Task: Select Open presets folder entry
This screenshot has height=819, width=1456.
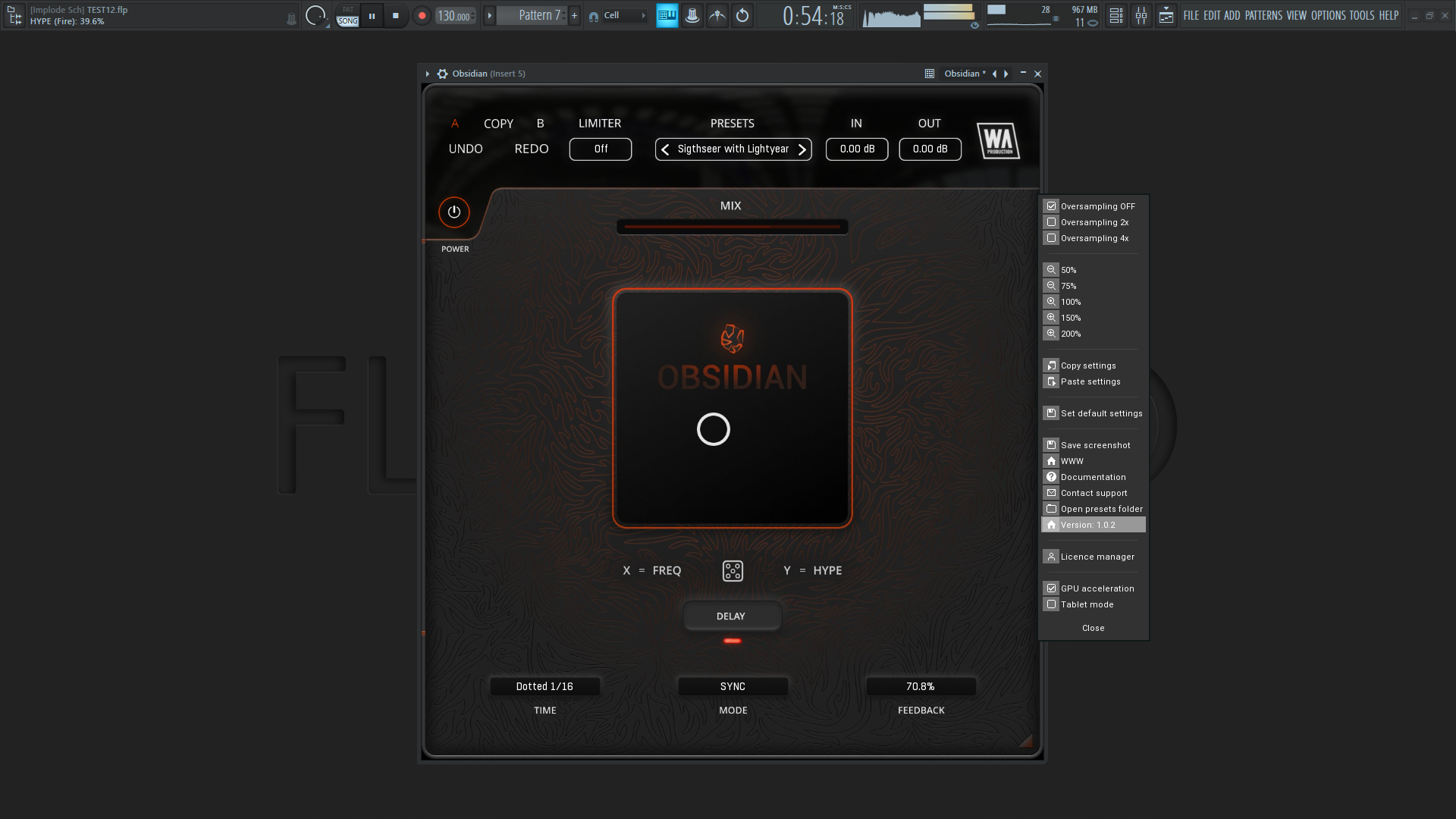Action: coord(1094,509)
